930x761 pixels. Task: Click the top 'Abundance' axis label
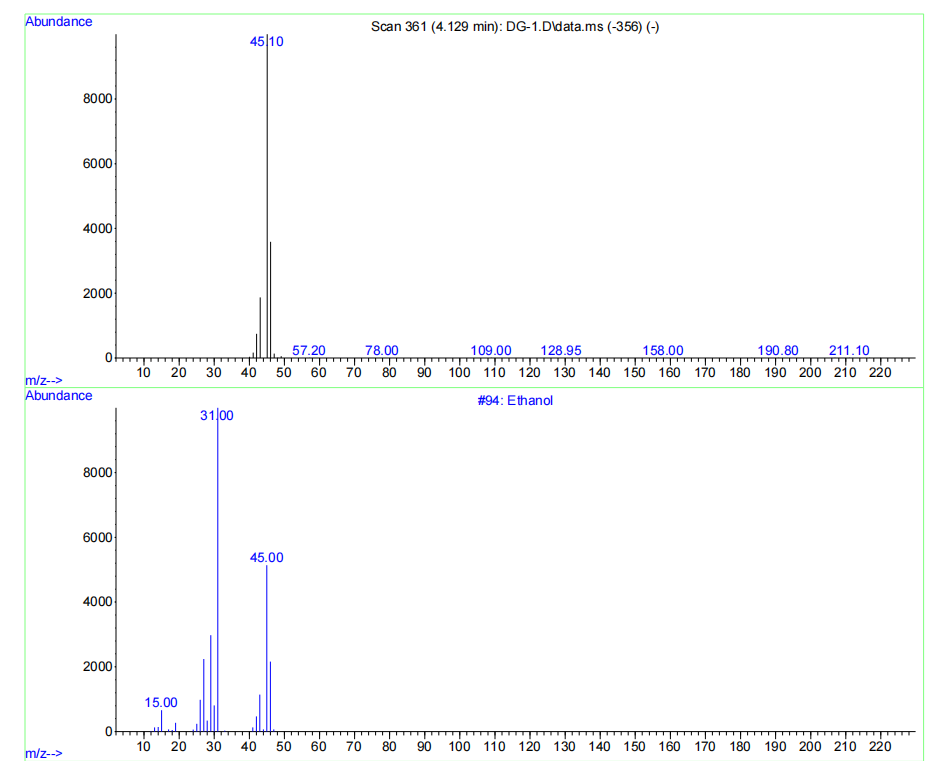tap(59, 21)
